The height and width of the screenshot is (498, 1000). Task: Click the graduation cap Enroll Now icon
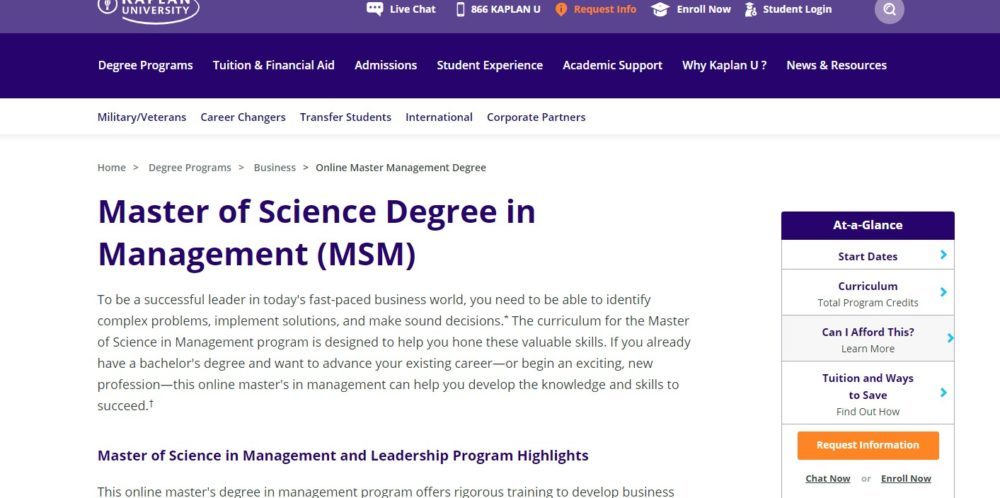(660, 9)
